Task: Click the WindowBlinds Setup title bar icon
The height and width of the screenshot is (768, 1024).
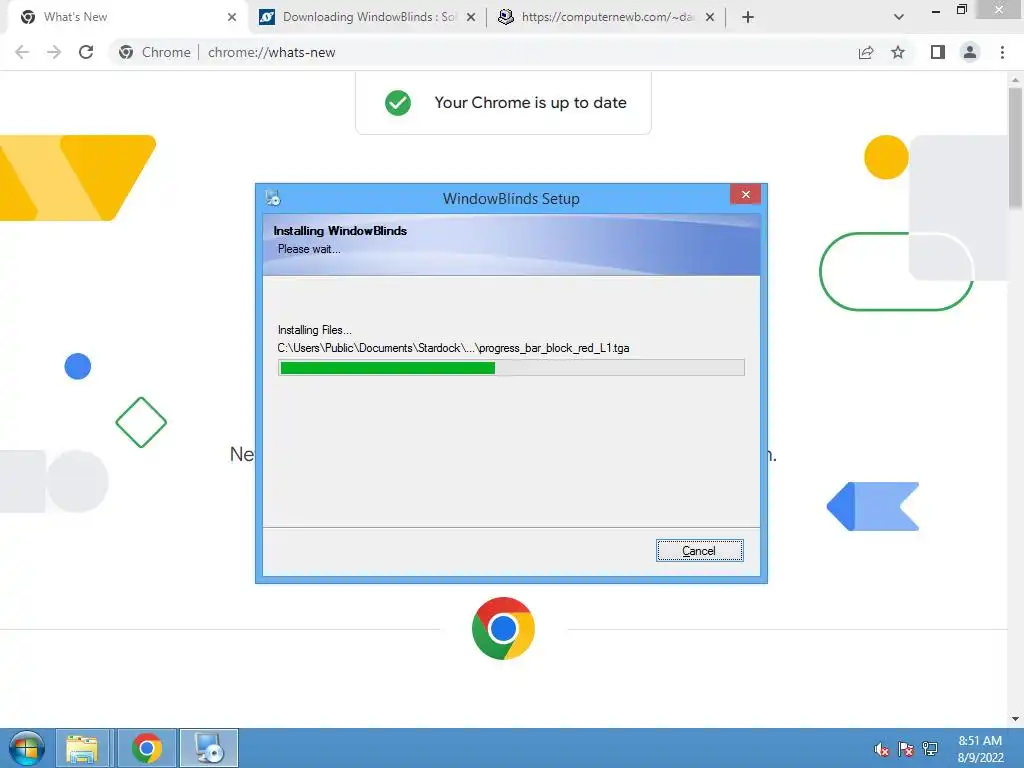Action: click(273, 198)
